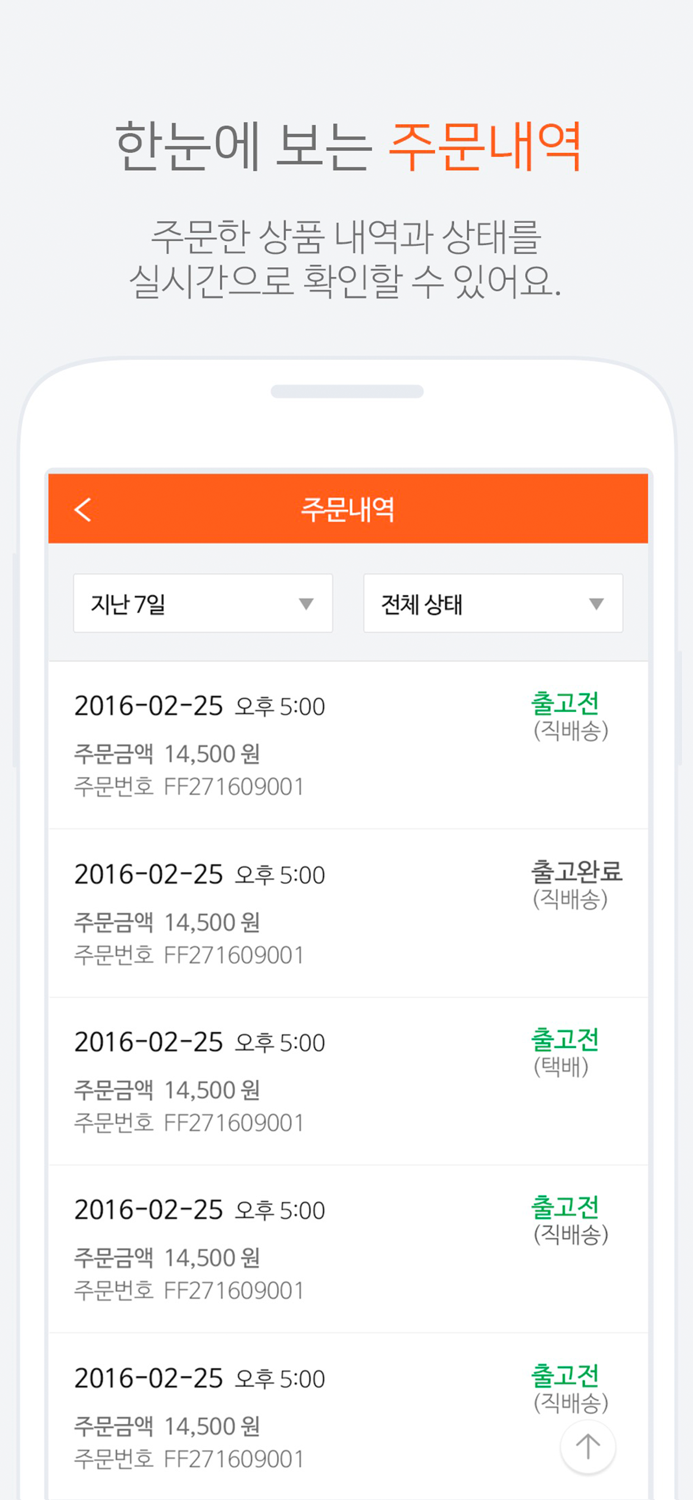Open the 지난 7일 period filter
Viewport: 693px width, 1500px height.
(x=203, y=604)
